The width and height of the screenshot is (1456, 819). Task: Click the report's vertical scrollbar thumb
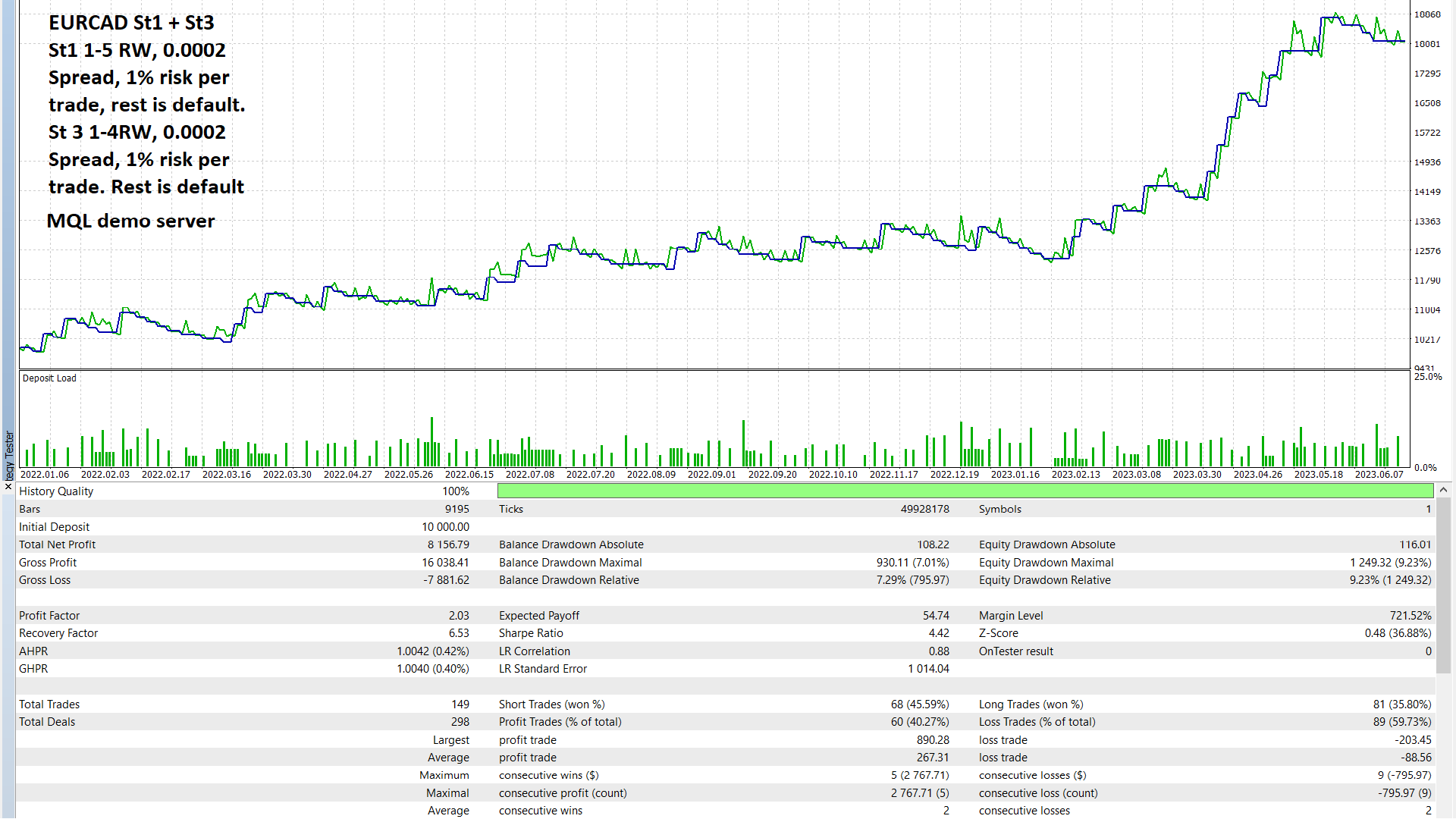1443,584
